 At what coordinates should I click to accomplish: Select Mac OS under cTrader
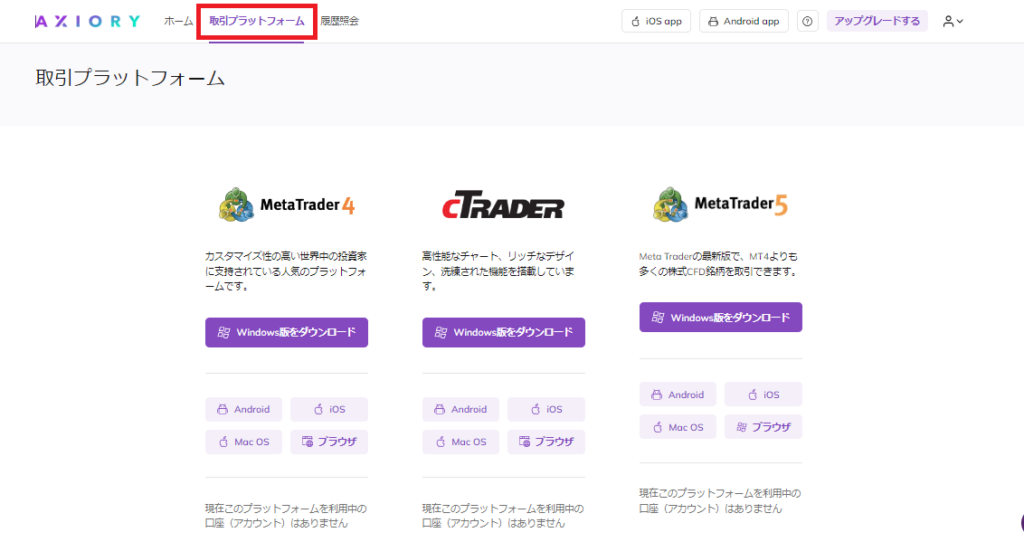(x=460, y=442)
